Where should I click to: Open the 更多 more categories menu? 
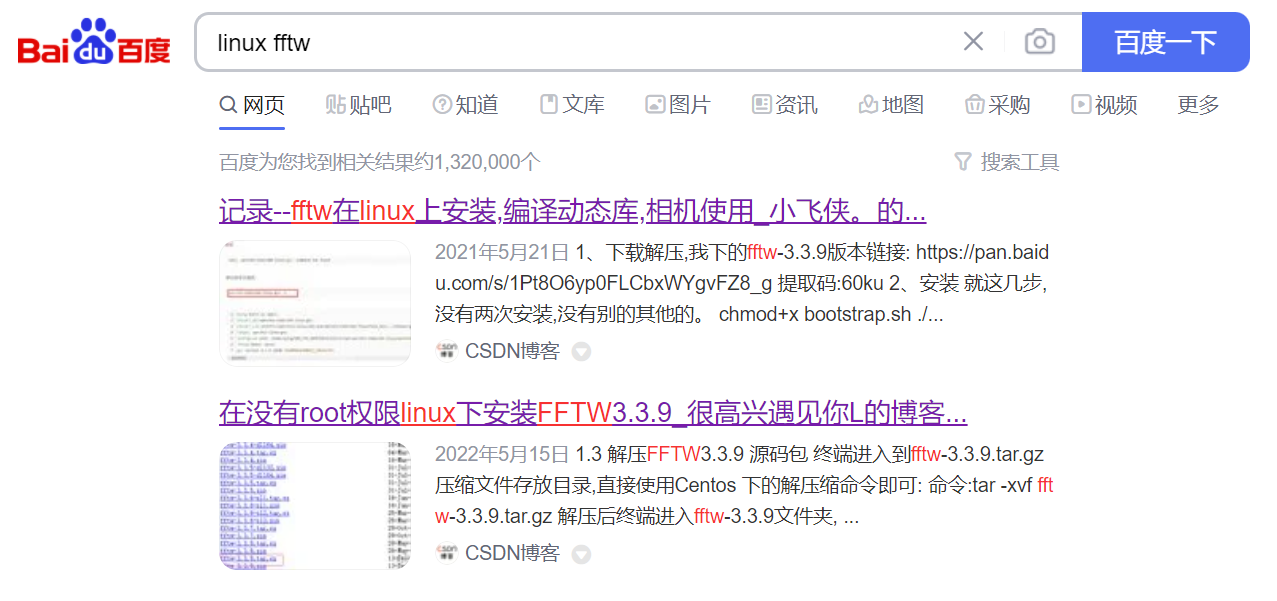pyautogui.click(x=1197, y=104)
